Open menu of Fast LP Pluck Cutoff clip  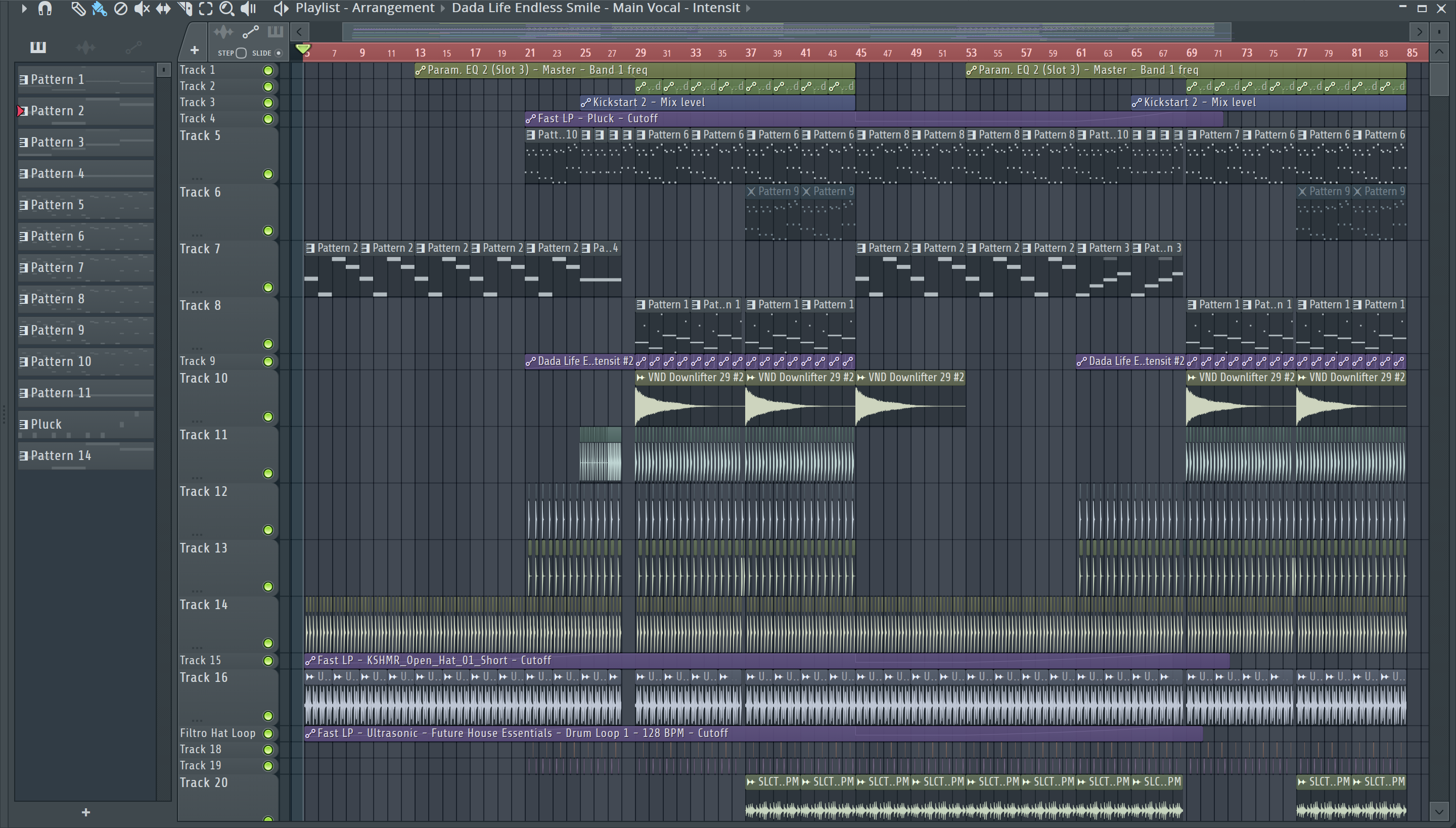[531, 119]
